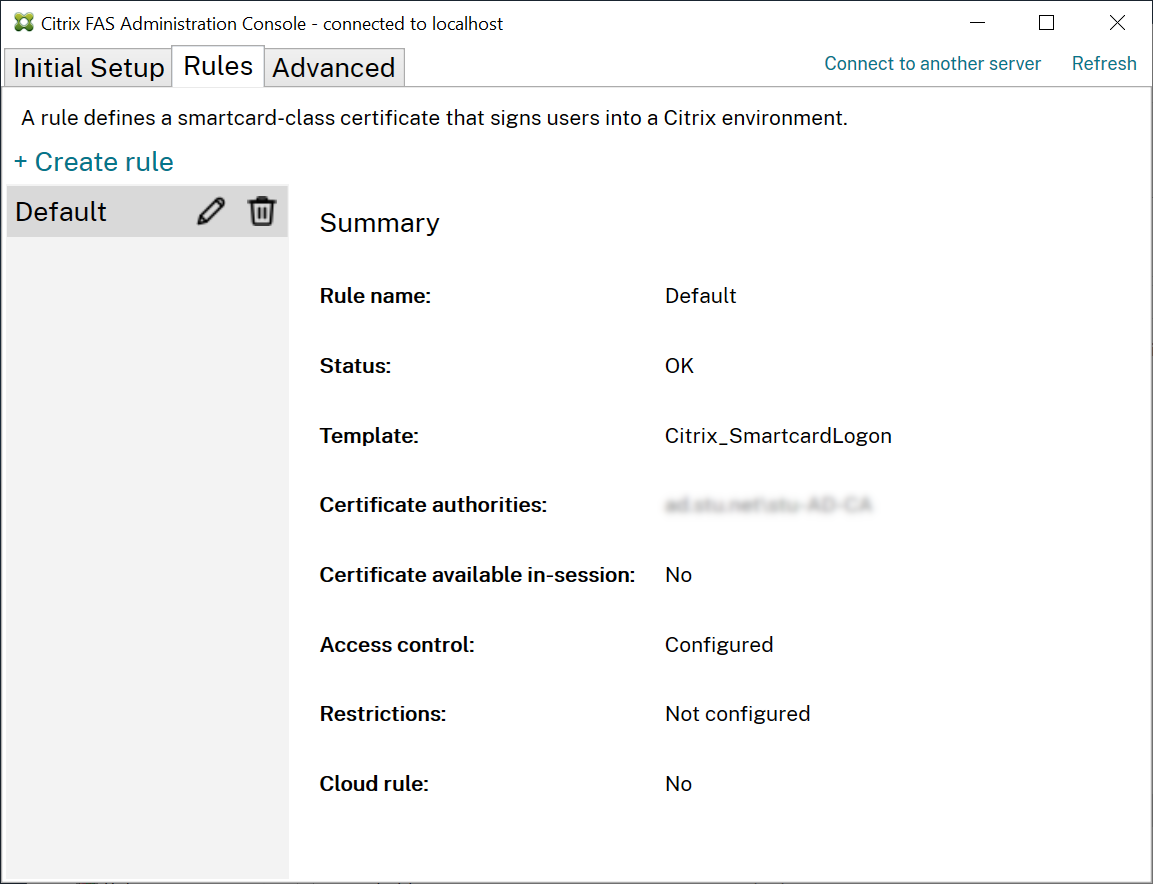
Task: Click the blurred Certificate authorities value
Action: [x=768, y=505]
